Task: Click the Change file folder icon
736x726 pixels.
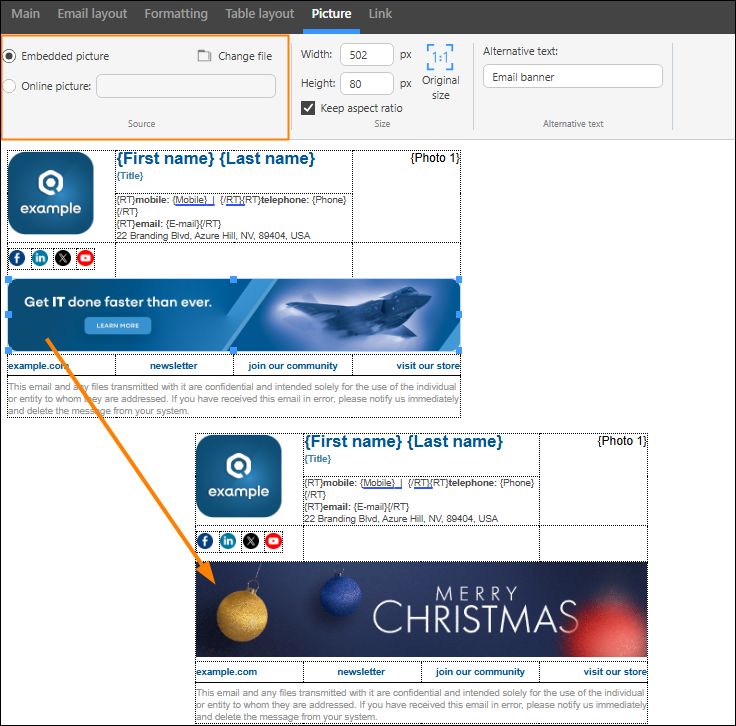Action: point(204,56)
